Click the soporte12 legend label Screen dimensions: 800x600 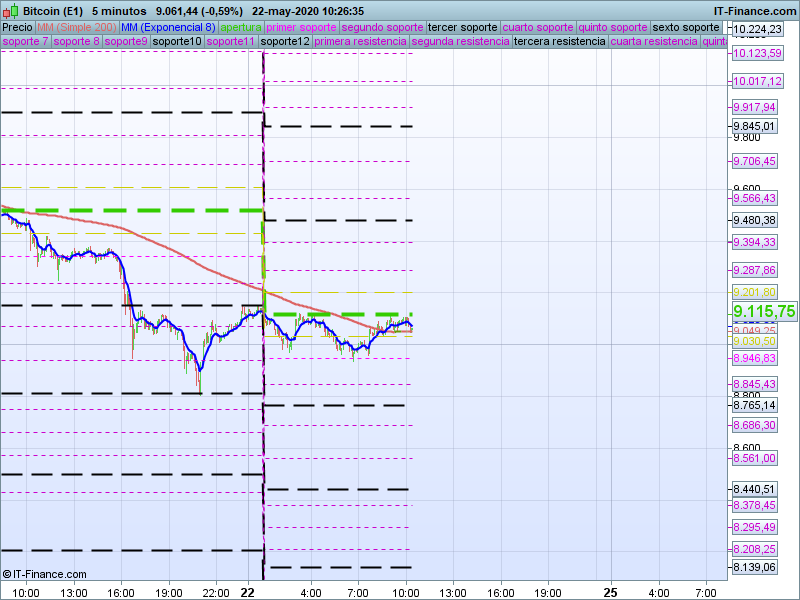[284, 42]
